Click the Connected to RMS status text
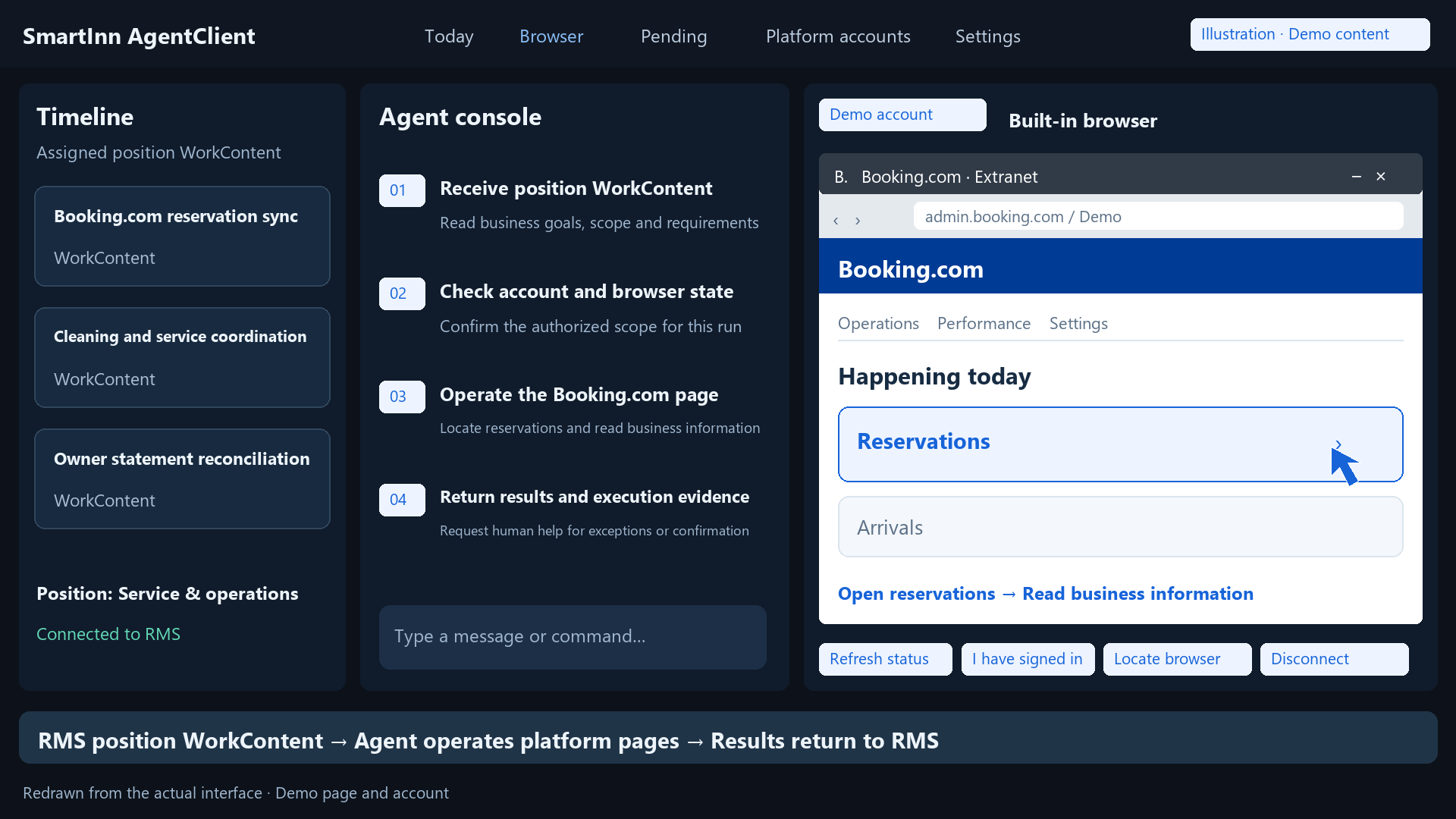1456x819 pixels. pos(108,634)
